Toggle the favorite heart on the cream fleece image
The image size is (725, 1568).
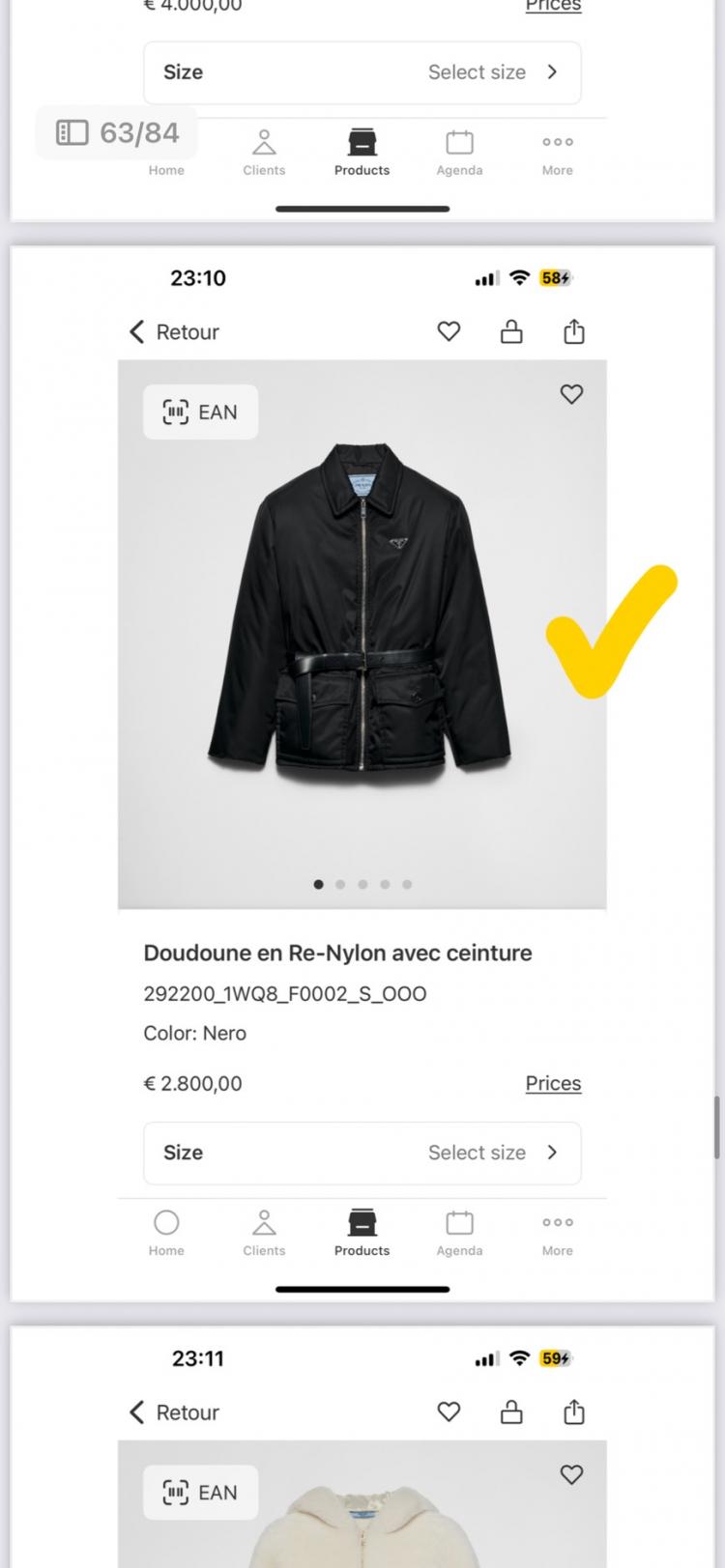[571, 1474]
